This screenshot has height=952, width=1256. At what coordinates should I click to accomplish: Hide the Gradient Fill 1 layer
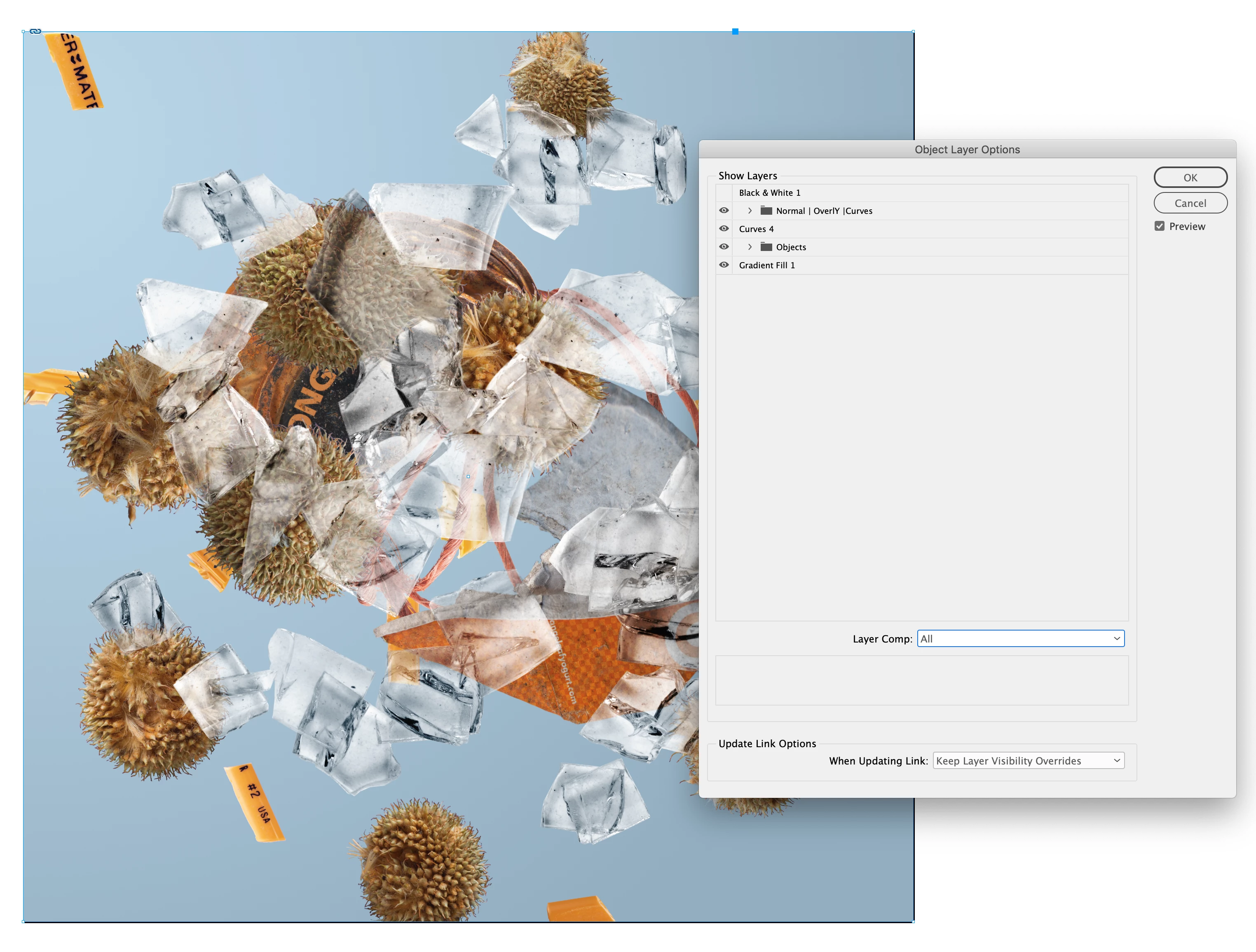tap(724, 265)
